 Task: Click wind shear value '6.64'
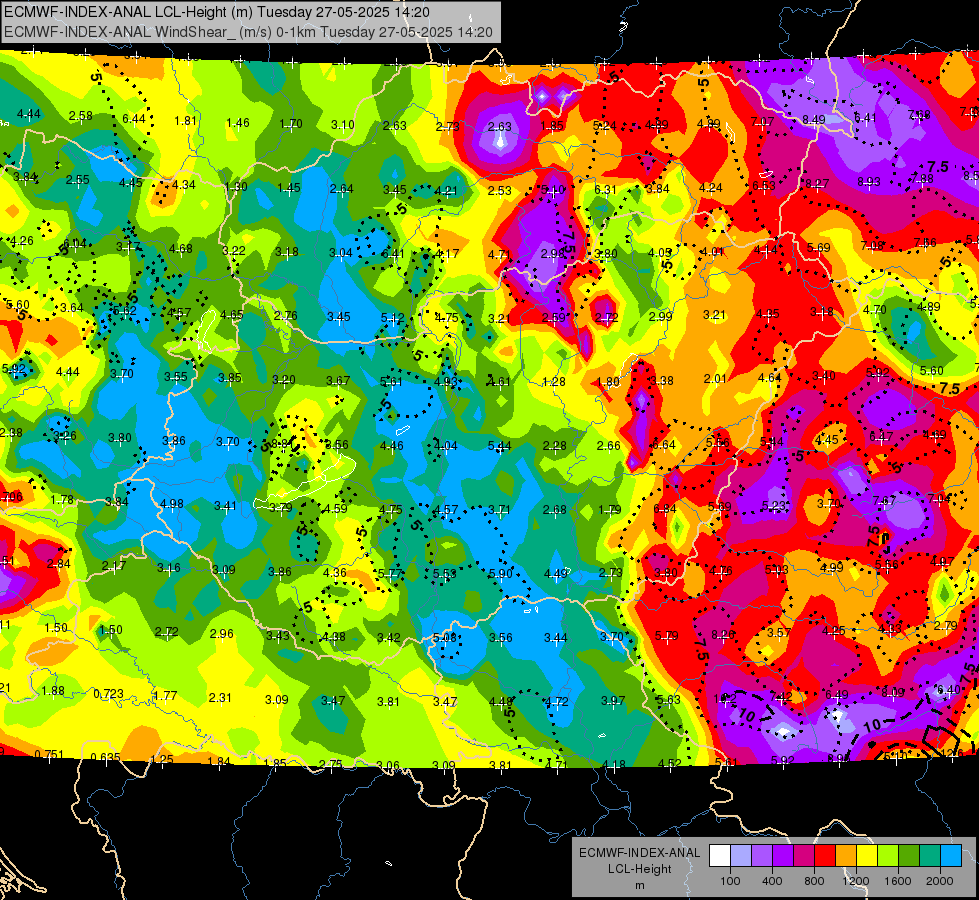tap(663, 444)
